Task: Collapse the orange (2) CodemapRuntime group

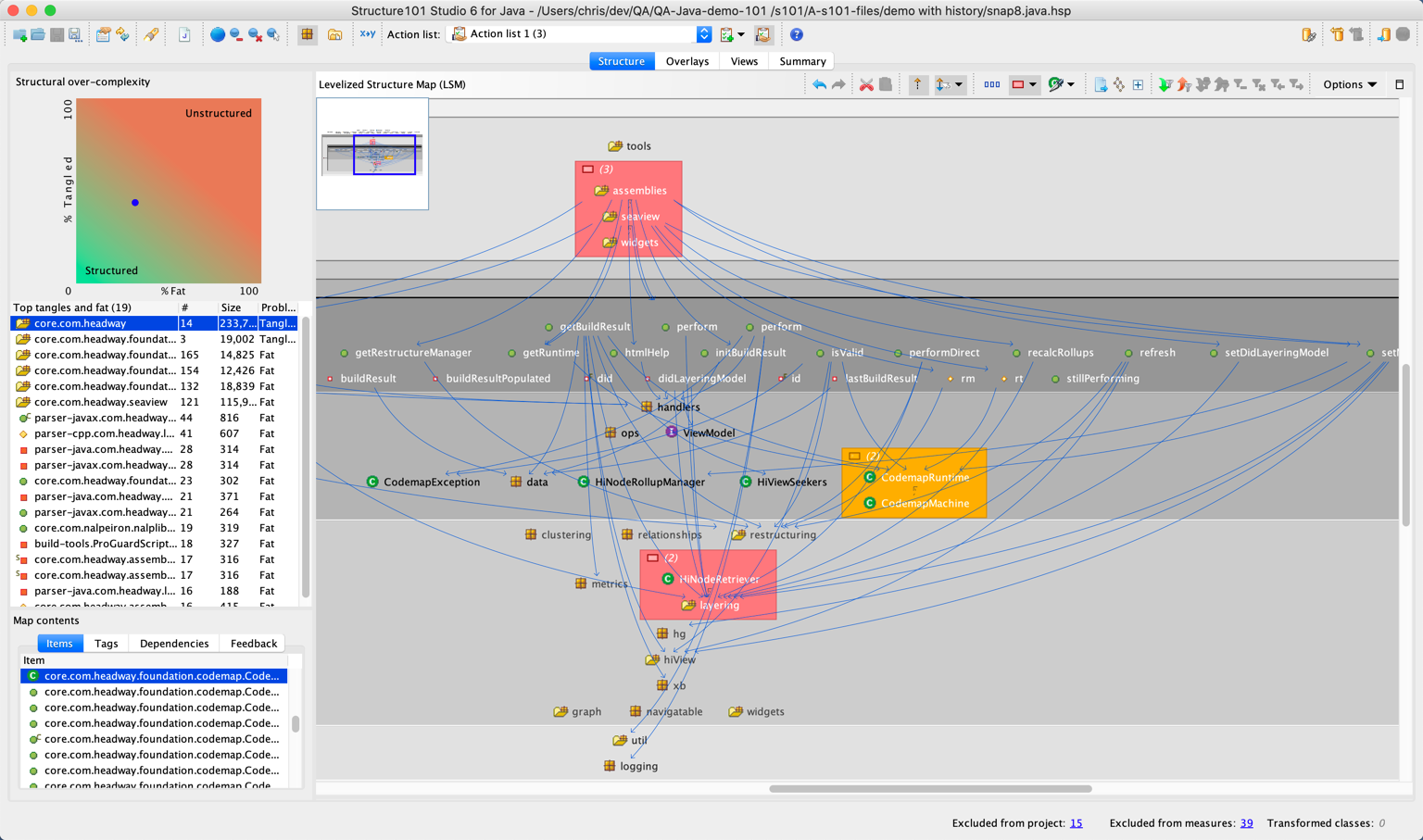Action: point(854,456)
